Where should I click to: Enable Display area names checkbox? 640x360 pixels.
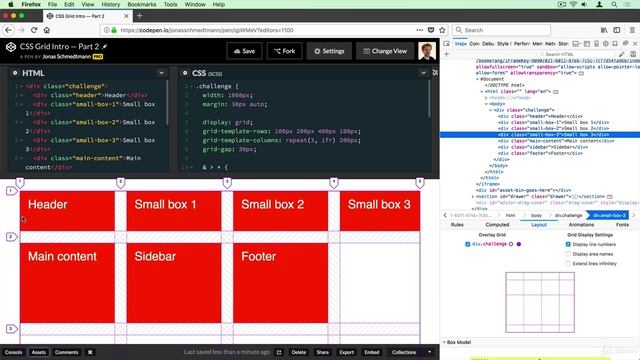568,254
